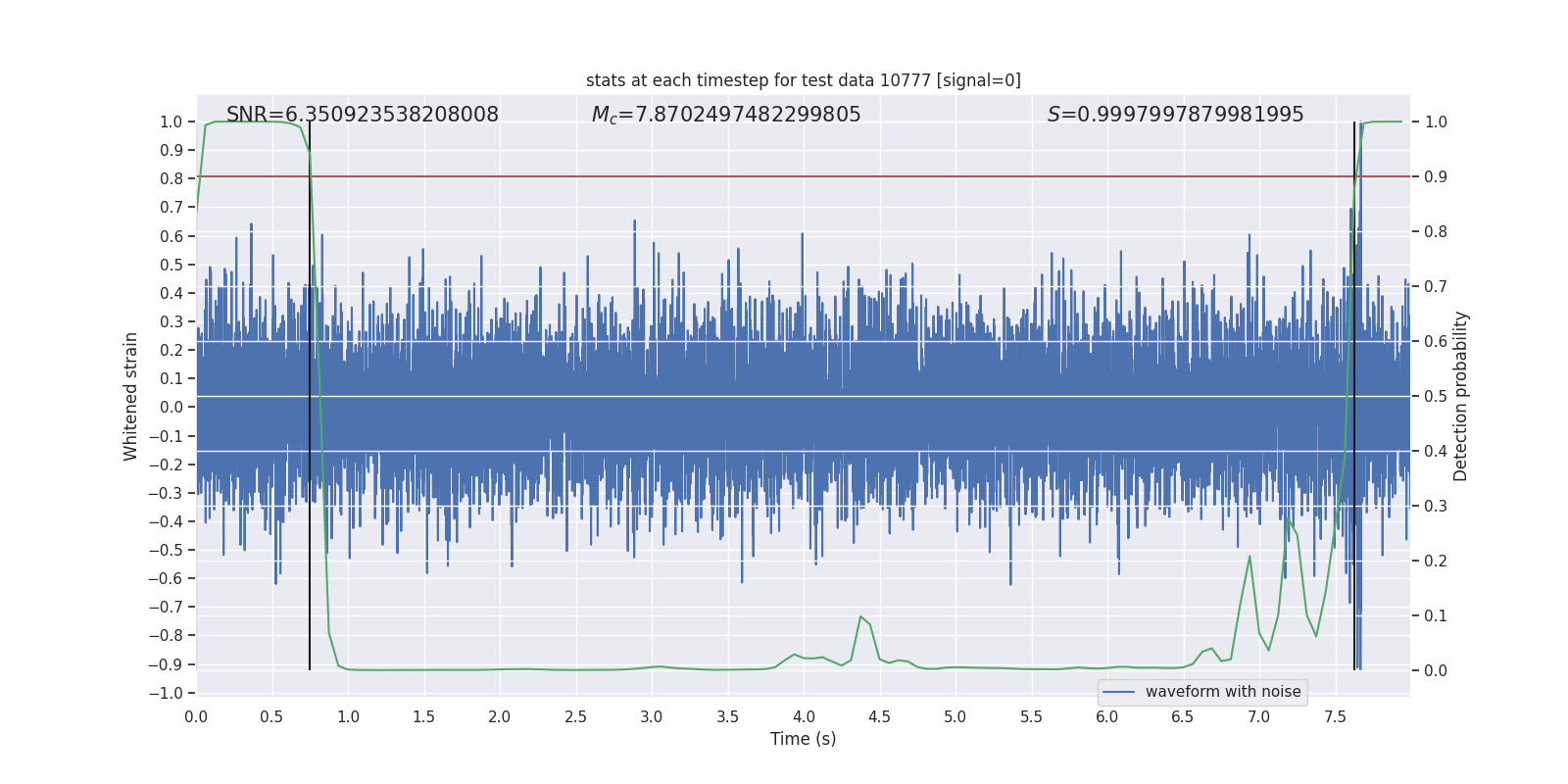The height and width of the screenshot is (784, 1568).
Task: Click the chirp mass Mc annotation
Action: click(725, 115)
